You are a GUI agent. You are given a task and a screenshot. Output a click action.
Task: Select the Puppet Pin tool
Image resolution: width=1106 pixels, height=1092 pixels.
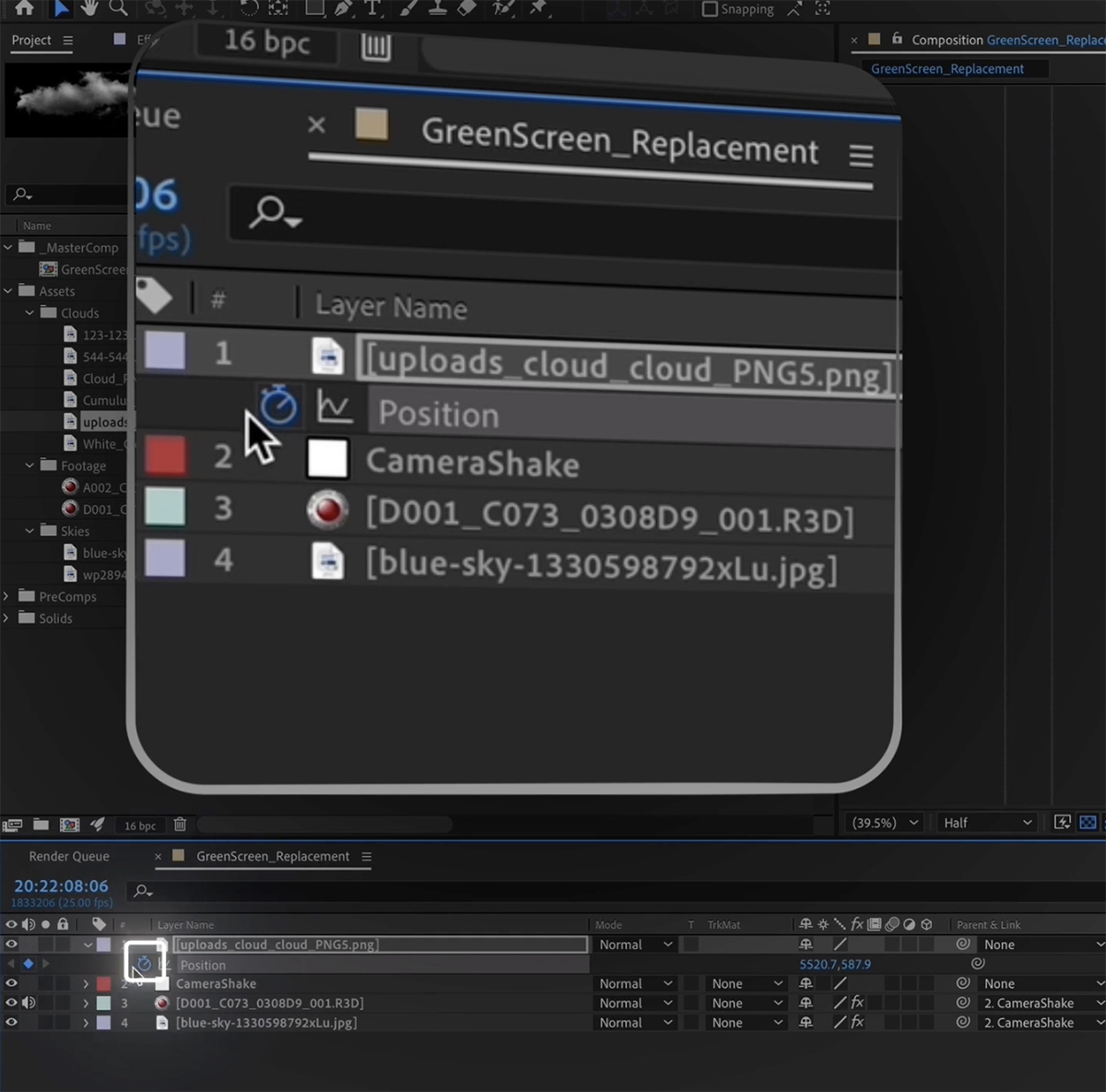pos(538,8)
